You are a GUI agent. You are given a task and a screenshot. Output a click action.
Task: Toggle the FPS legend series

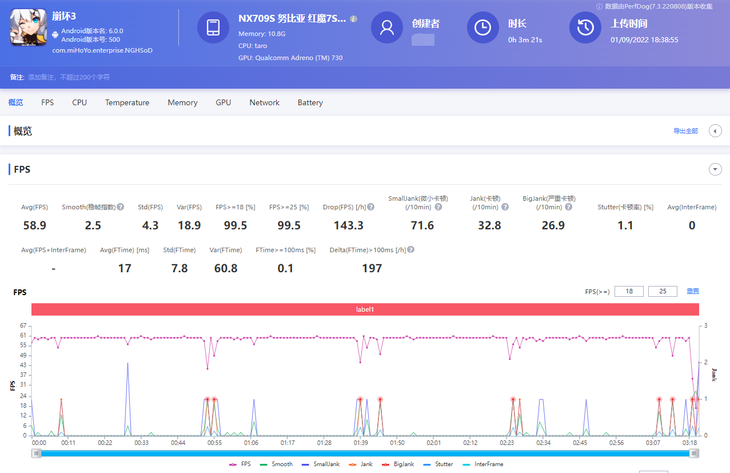240,464
